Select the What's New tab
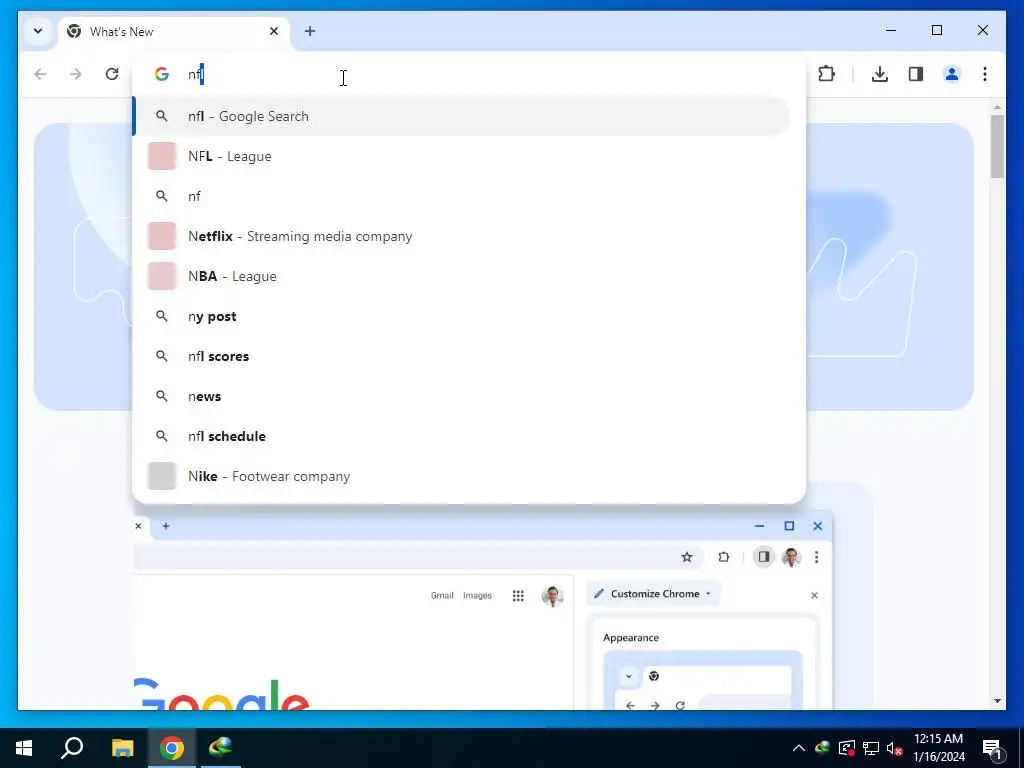The width and height of the screenshot is (1024, 768). coord(174,31)
